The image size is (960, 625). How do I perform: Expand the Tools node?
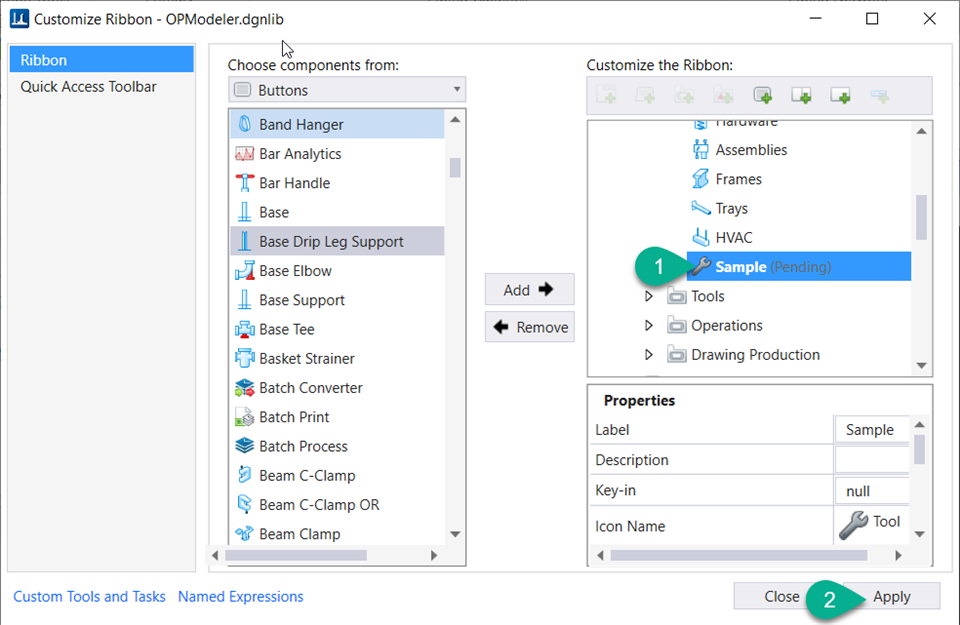click(648, 296)
